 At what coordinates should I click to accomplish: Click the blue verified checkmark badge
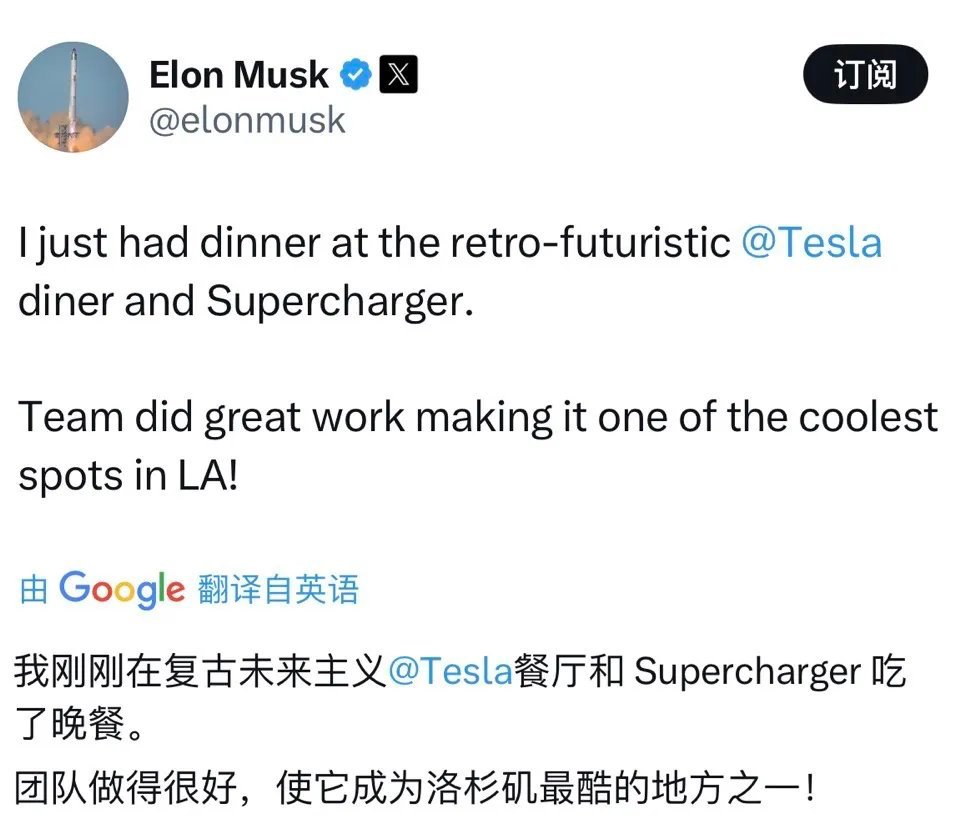tap(355, 74)
